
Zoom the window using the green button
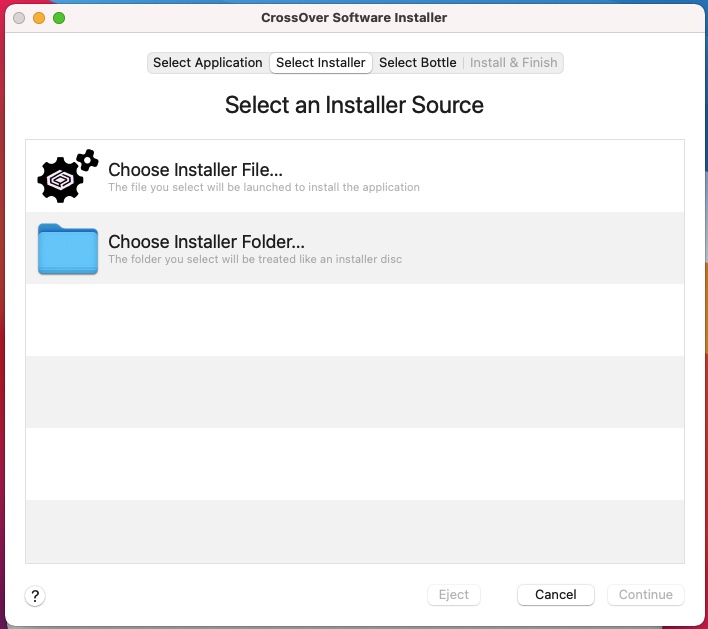coord(59,18)
